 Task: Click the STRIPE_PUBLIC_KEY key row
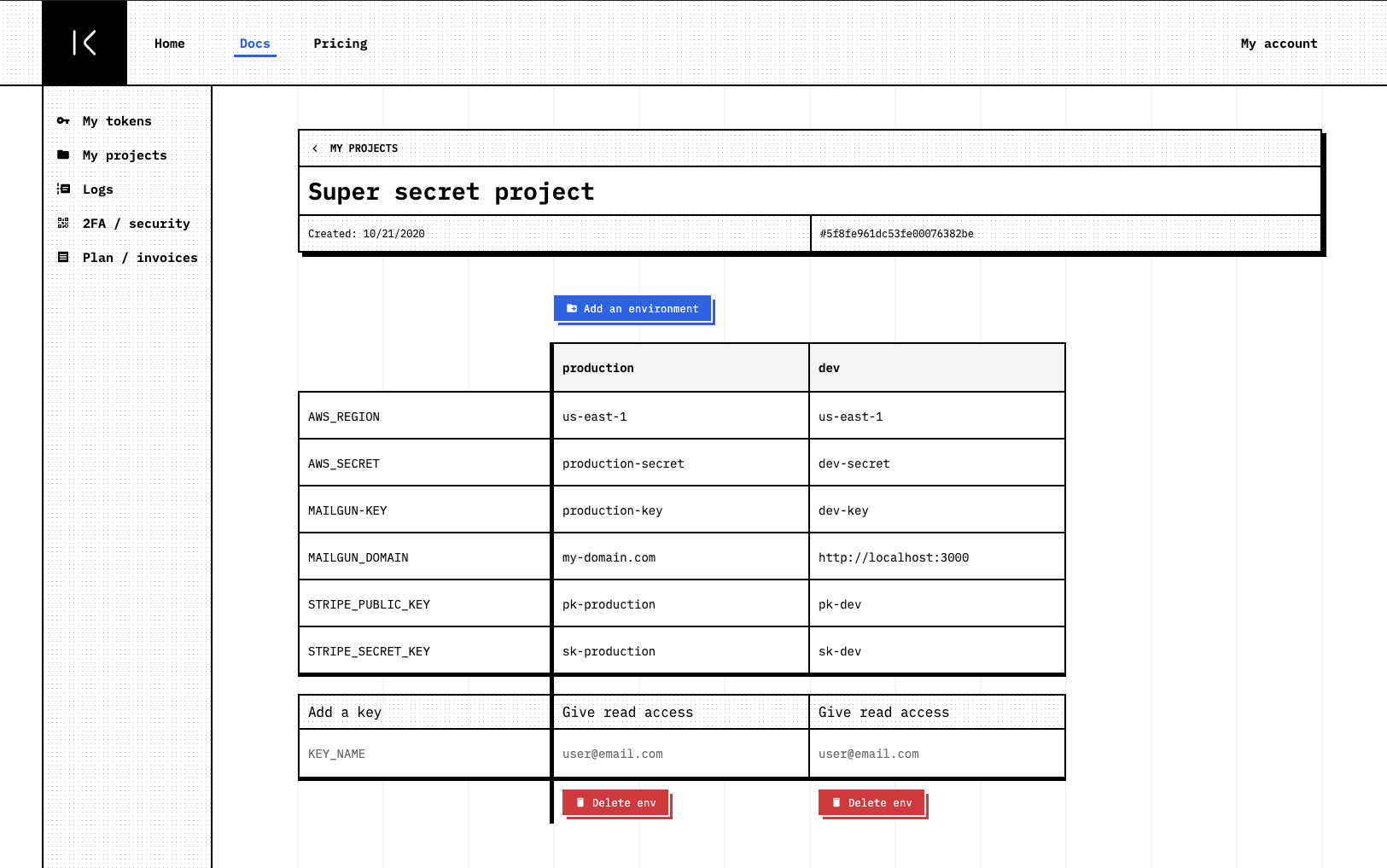pyautogui.click(x=424, y=604)
